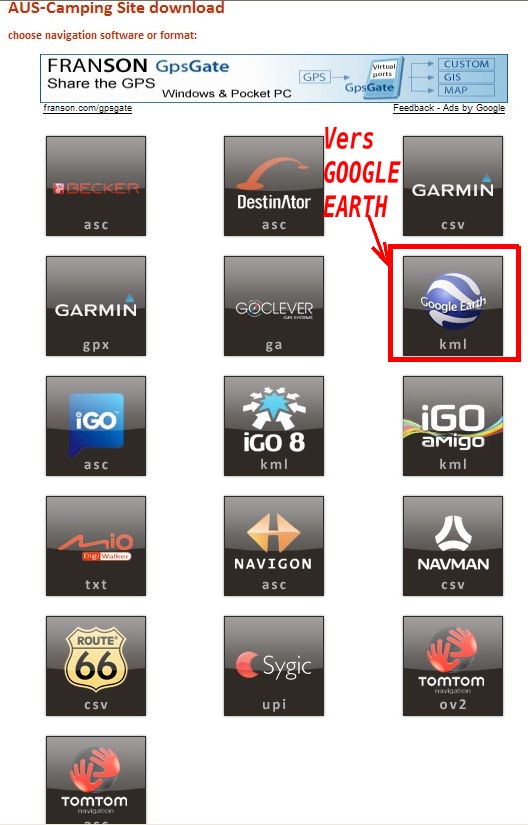Select the iGO amigo kml tile
This screenshot has width=528, height=825.
click(453, 426)
